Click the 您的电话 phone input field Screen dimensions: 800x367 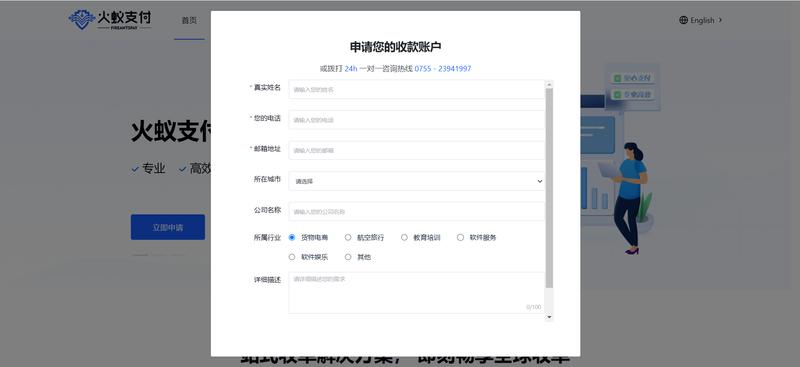[416, 120]
